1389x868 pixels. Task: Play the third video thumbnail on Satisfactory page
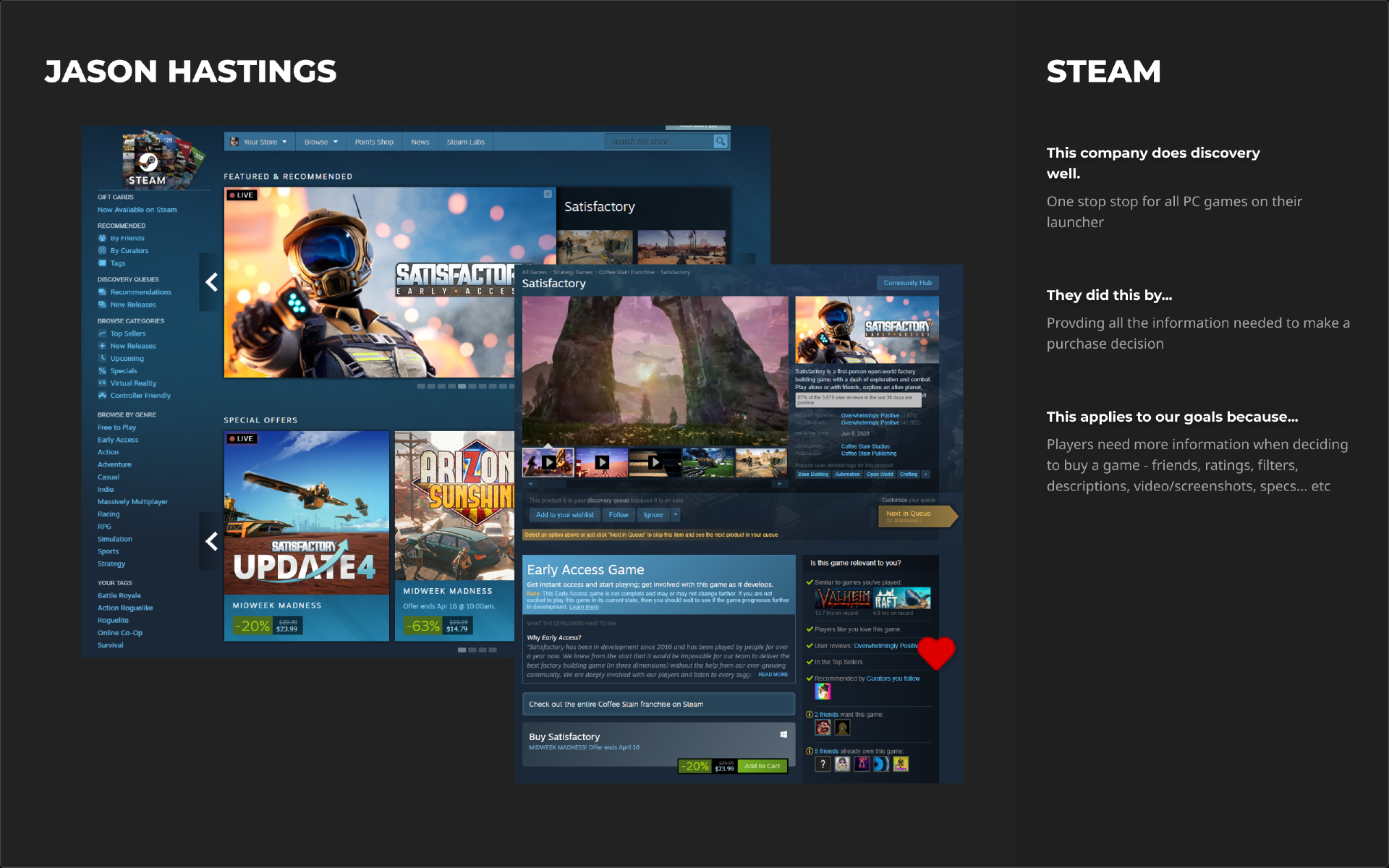(655, 461)
